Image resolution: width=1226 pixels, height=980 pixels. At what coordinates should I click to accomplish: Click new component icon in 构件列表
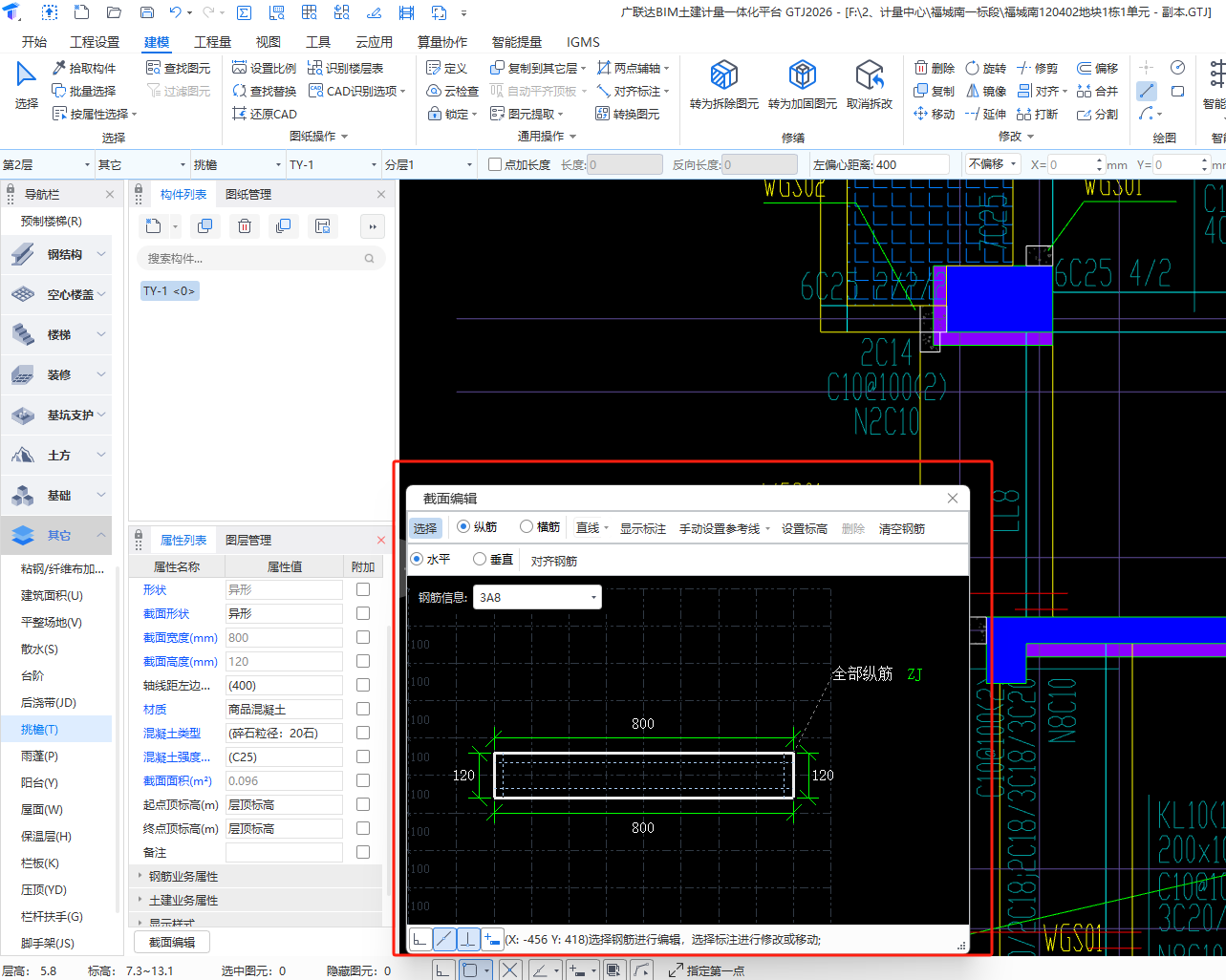tap(154, 226)
